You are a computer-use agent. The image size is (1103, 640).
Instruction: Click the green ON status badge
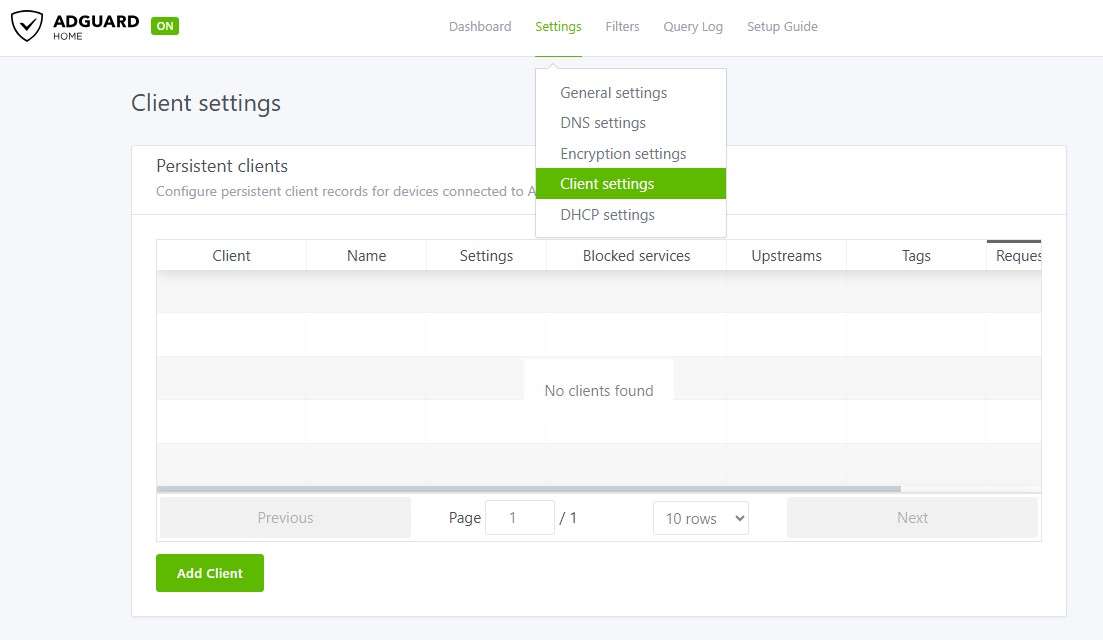pyautogui.click(x=165, y=26)
